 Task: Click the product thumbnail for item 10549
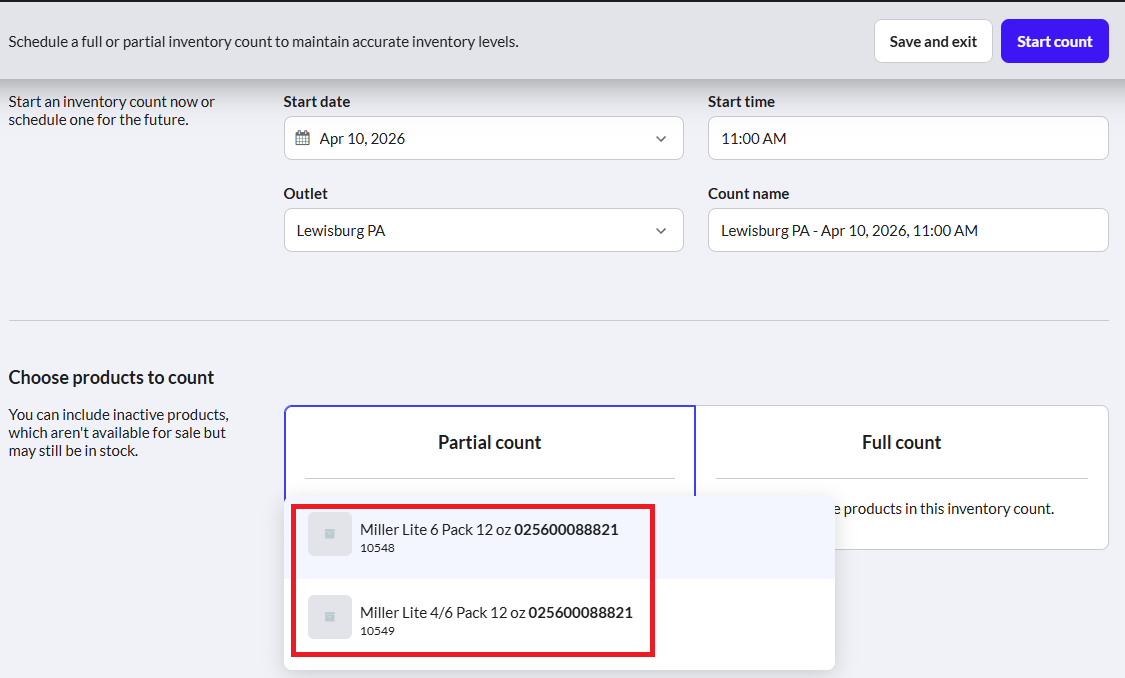point(329,617)
